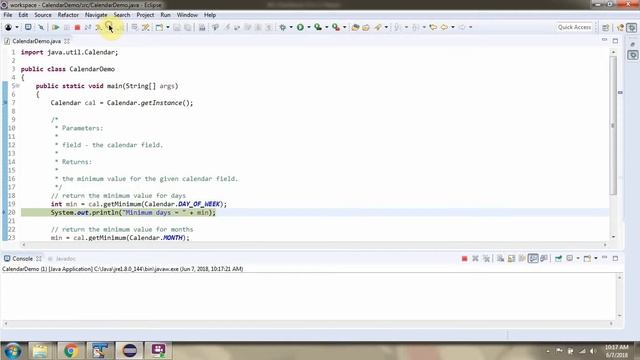Click console Remove Launch icon
The image size is (640, 360).
coord(475,258)
